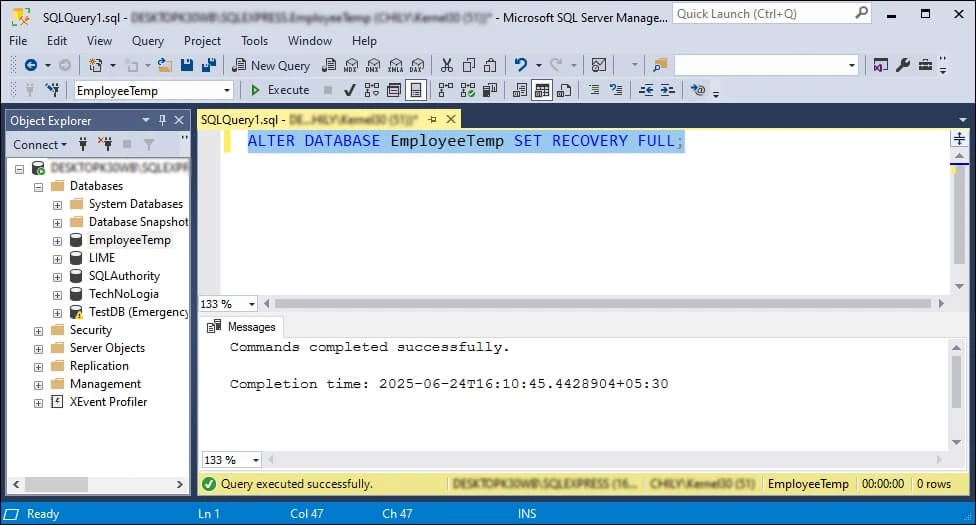Open an MDX query
This screenshot has width=976, height=525.
tap(351, 65)
